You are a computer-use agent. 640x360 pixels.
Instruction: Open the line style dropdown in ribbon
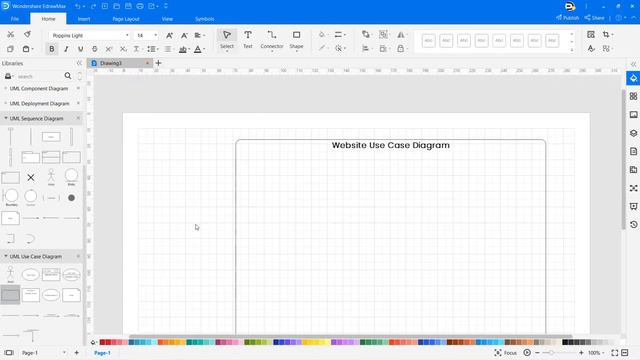[340, 35]
